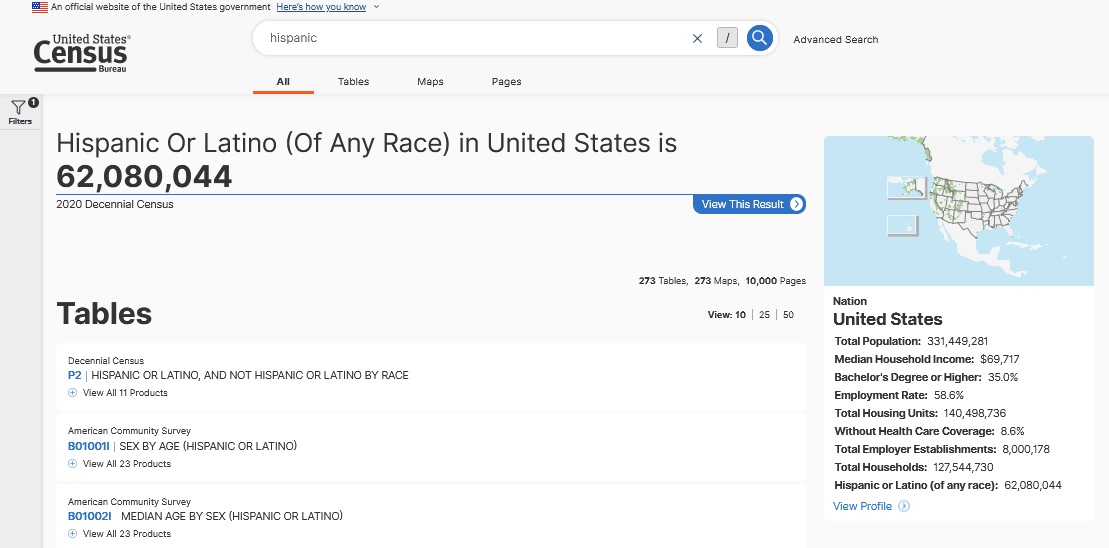The image size is (1109, 548).
Task: Switch to the Maps tab
Action: pyautogui.click(x=430, y=81)
